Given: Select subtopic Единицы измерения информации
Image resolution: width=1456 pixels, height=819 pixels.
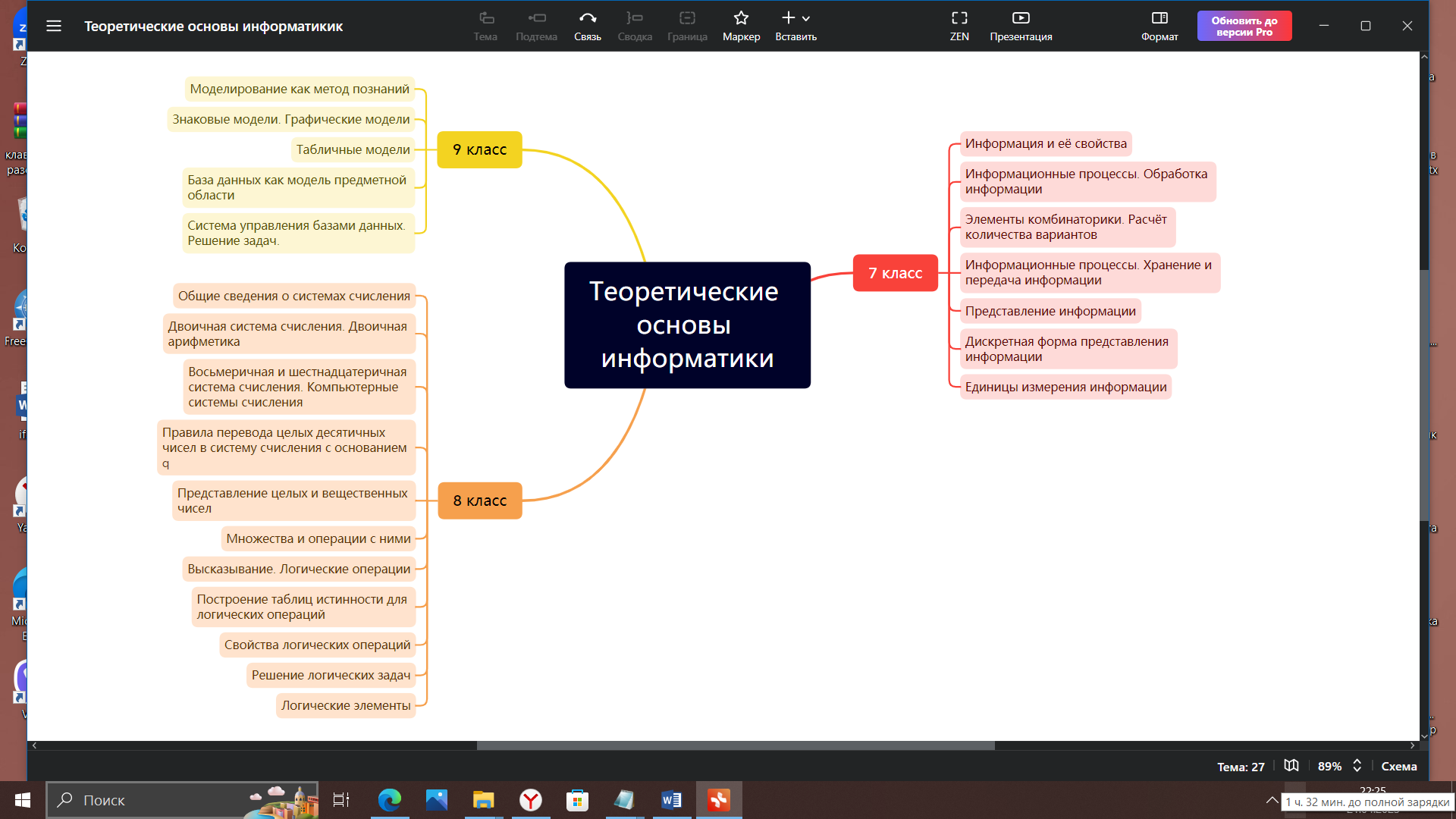Looking at the screenshot, I should (x=1065, y=387).
